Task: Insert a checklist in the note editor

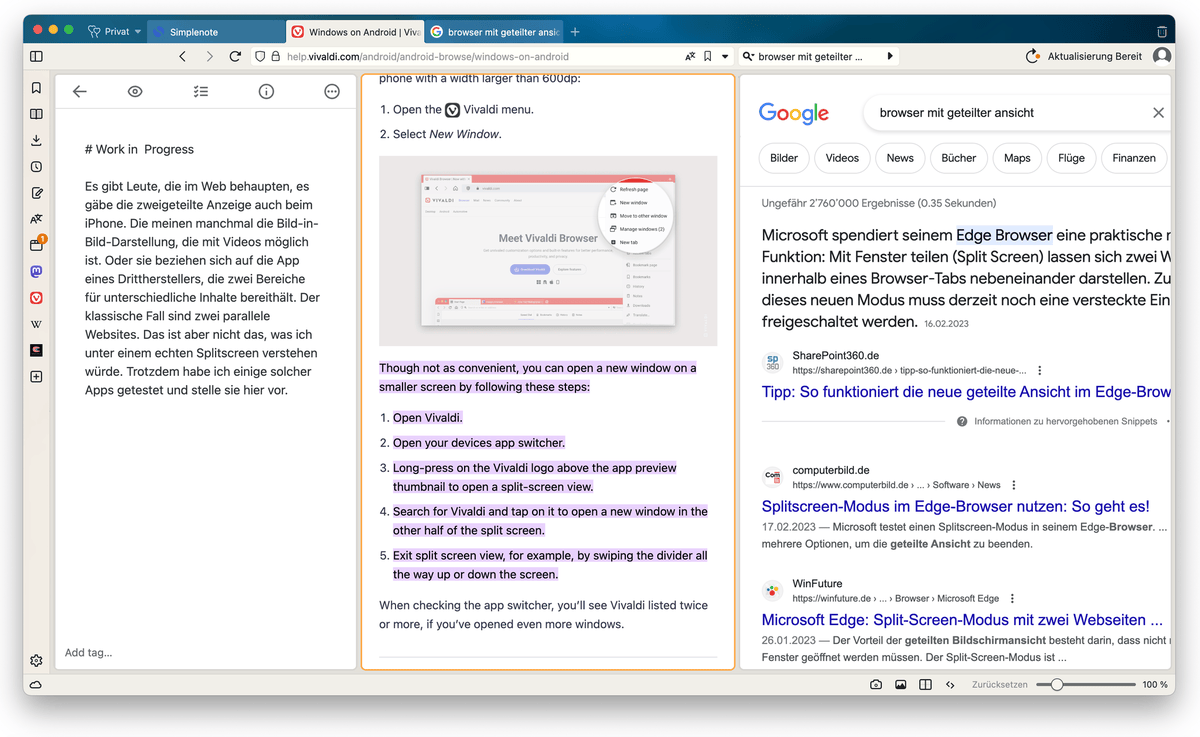Action: coord(200,91)
